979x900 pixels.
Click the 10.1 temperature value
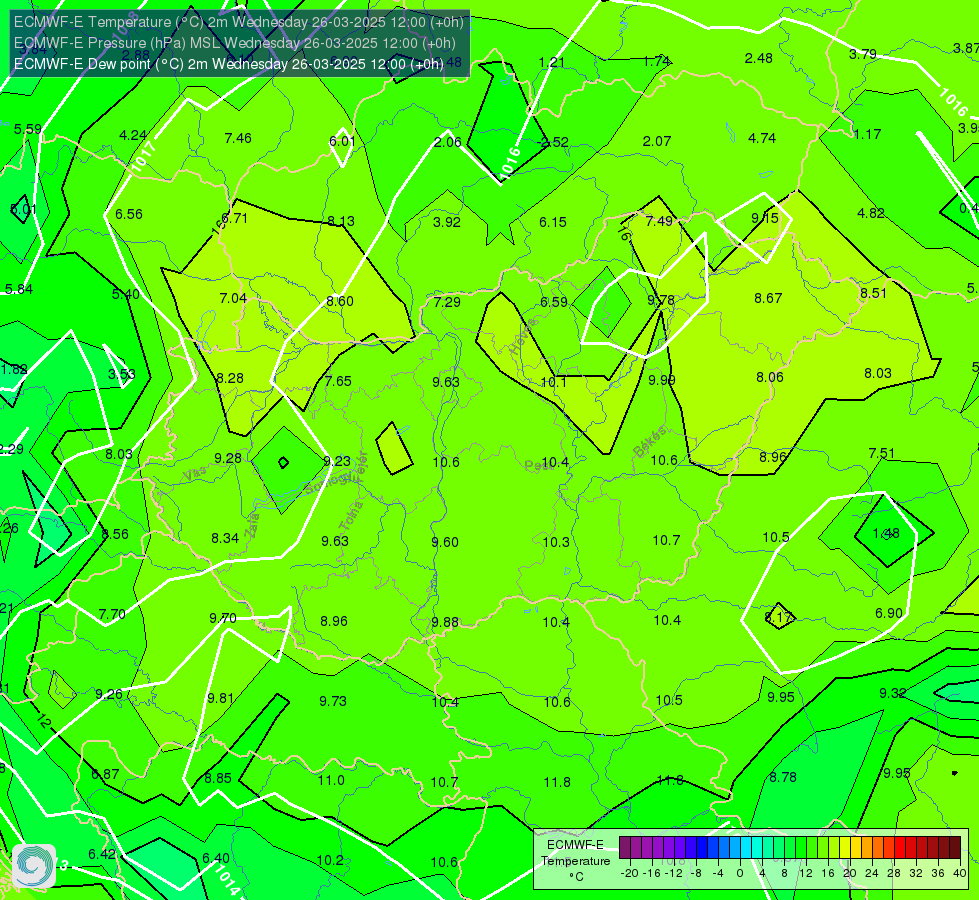pyautogui.click(x=553, y=382)
